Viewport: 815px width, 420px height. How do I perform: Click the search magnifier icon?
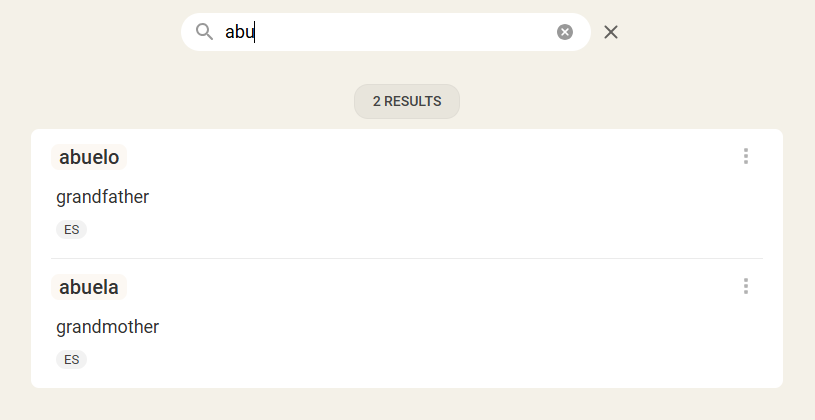tap(204, 32)
